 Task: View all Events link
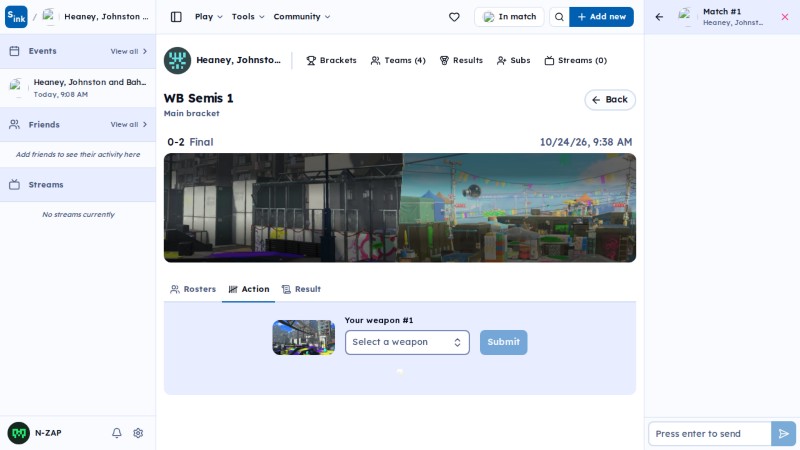pos(129,52)
